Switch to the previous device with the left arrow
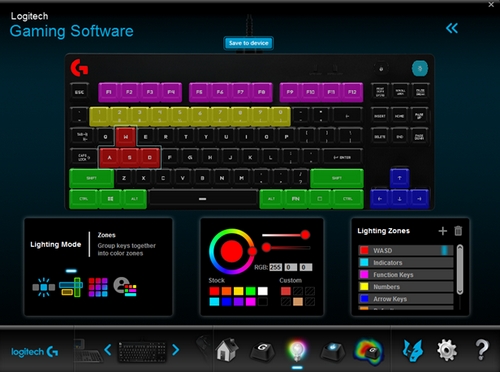 [x=108, y=350]
